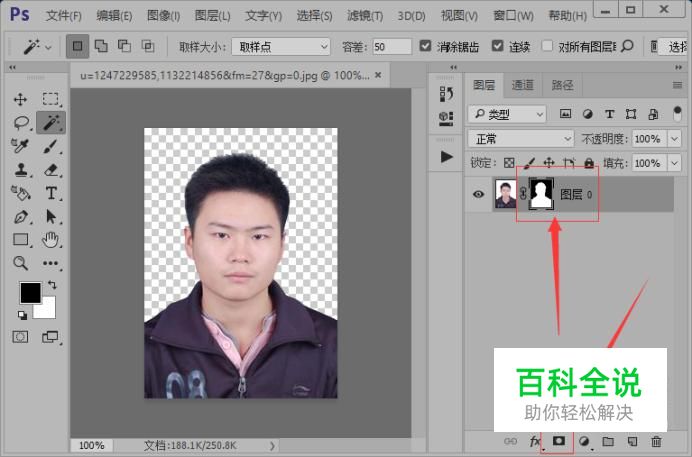Create a new layer group folder
692x457 pixels.
tap(608, 441)
